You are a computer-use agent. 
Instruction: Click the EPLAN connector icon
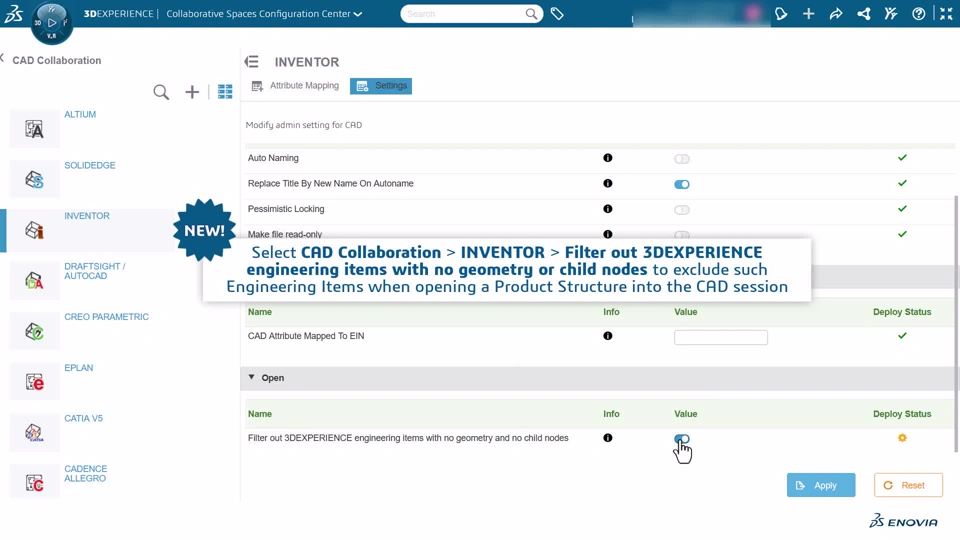pos(34,382)
